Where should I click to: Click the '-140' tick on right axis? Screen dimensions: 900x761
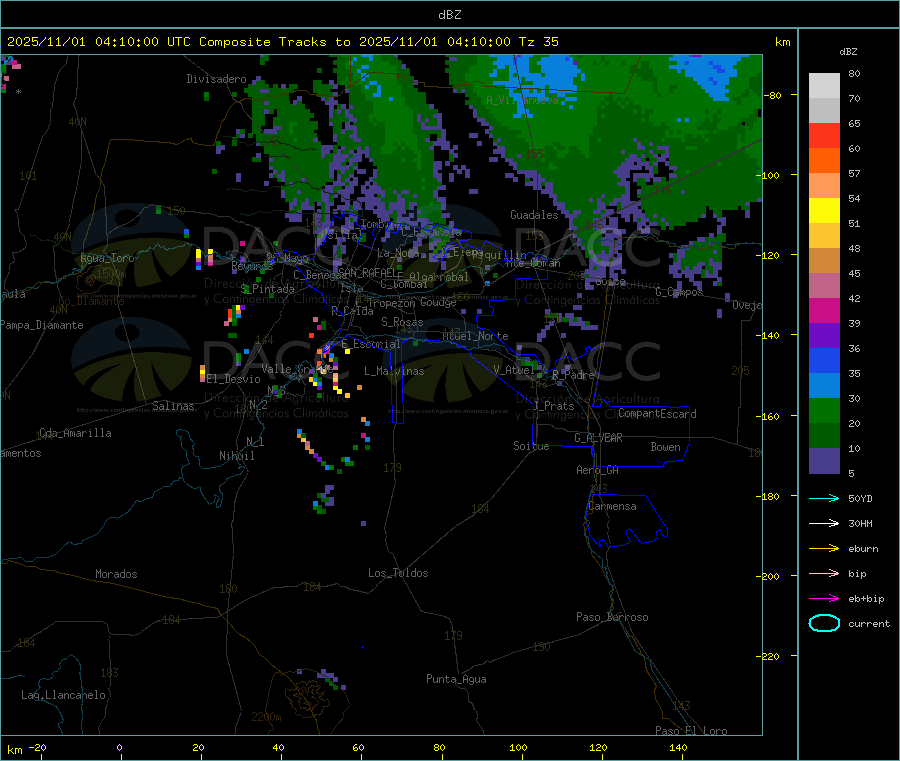770,335
